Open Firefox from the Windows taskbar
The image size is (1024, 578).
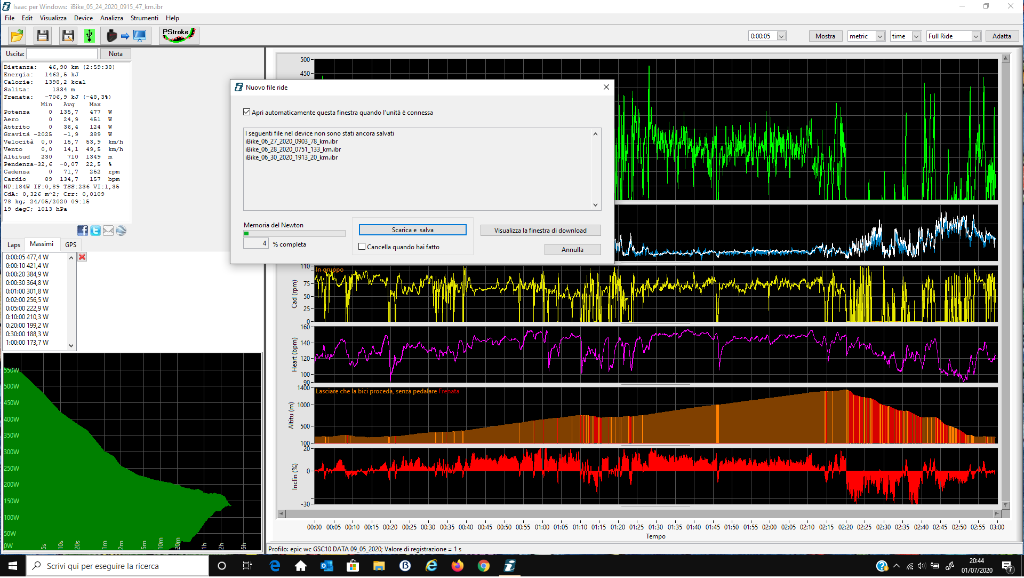point(457,566)
